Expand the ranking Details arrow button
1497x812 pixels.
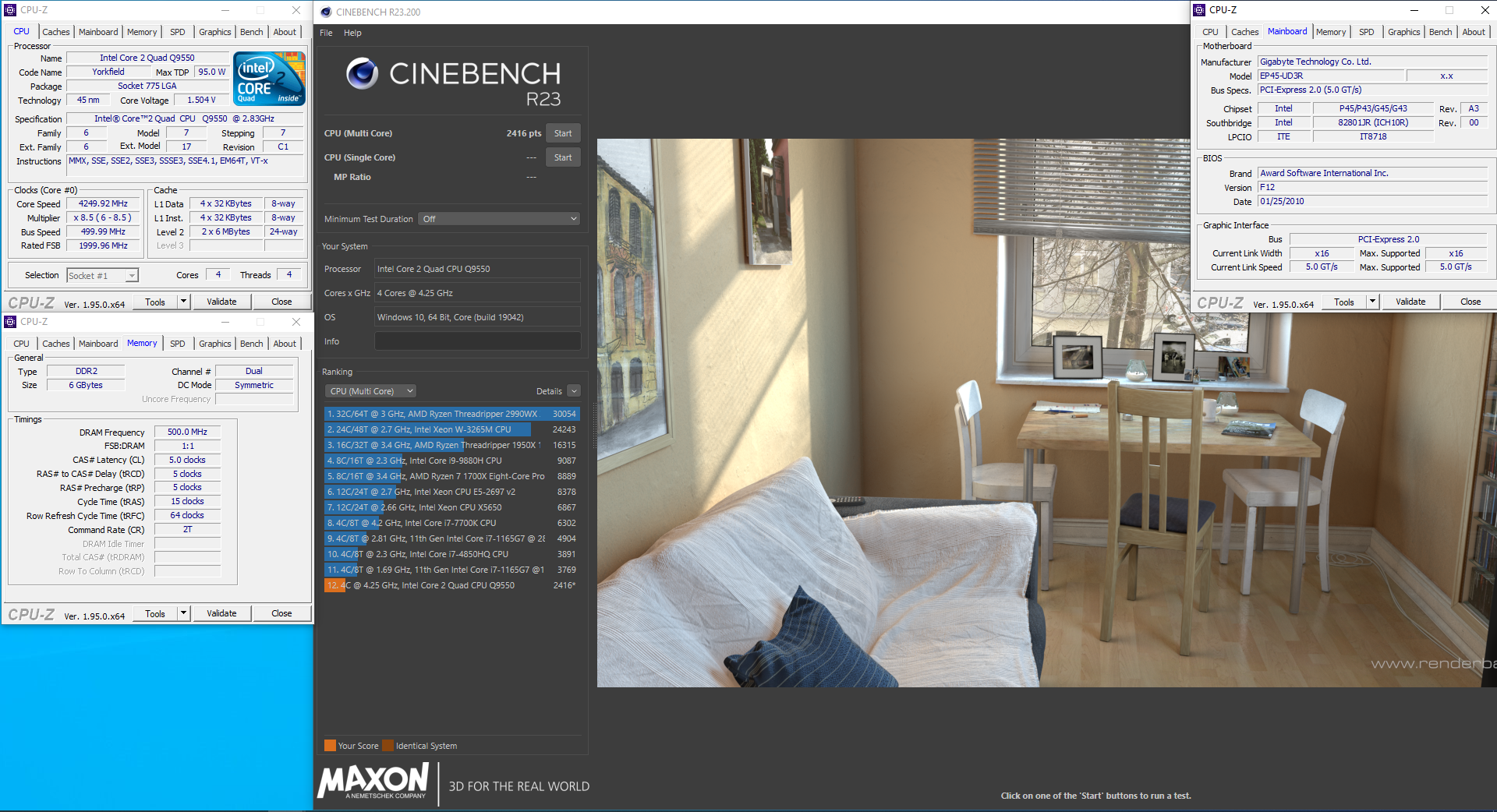click(x=574, y=391)
